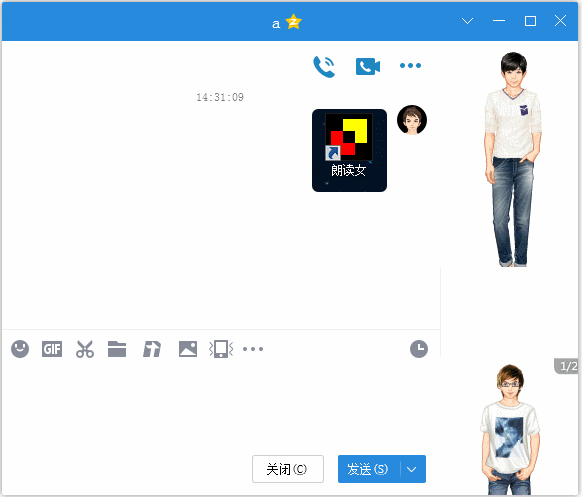582x497 pixels.
Task: Open the title bar dropdown chevron
Action: [467, 21]
